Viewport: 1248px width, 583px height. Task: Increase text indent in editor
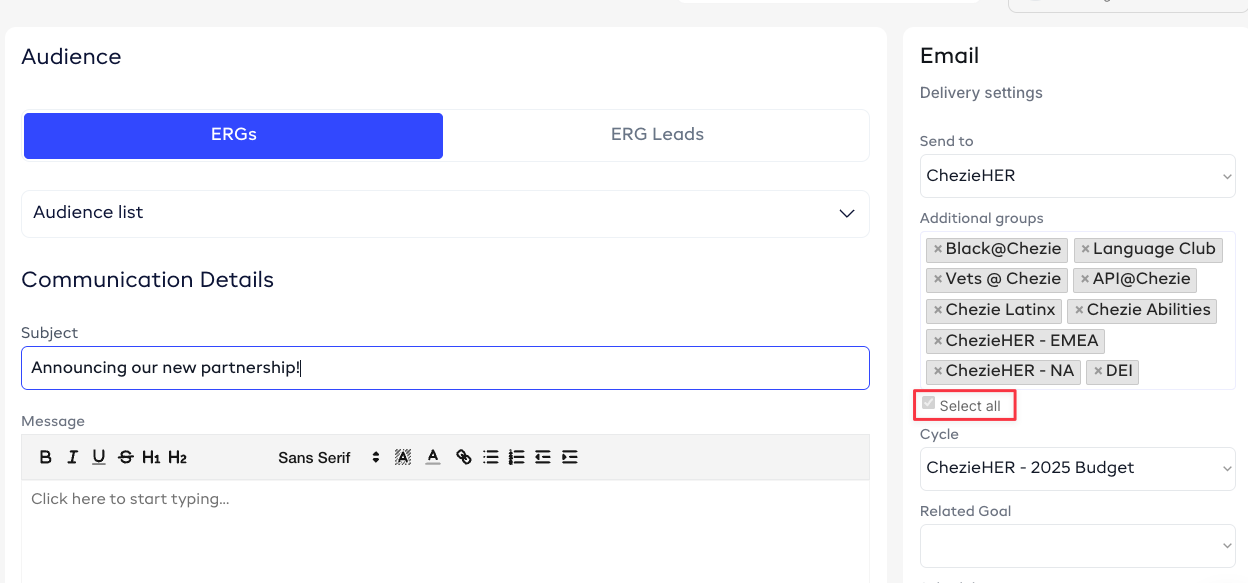[x=569, y=457]
